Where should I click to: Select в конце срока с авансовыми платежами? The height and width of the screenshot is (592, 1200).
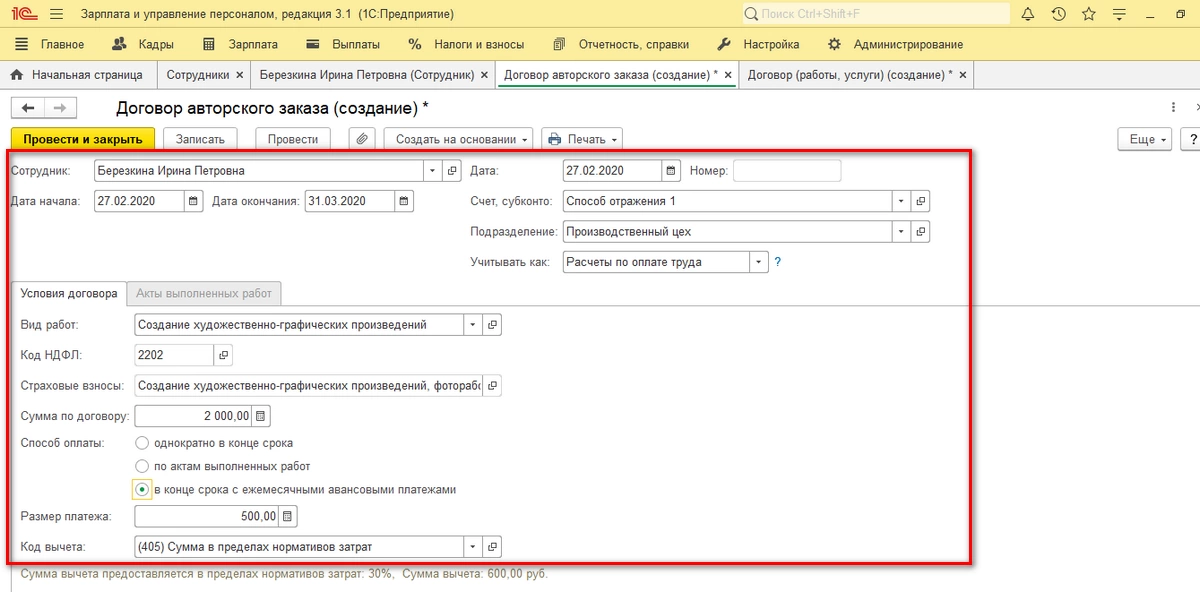(x=142, y=490)
